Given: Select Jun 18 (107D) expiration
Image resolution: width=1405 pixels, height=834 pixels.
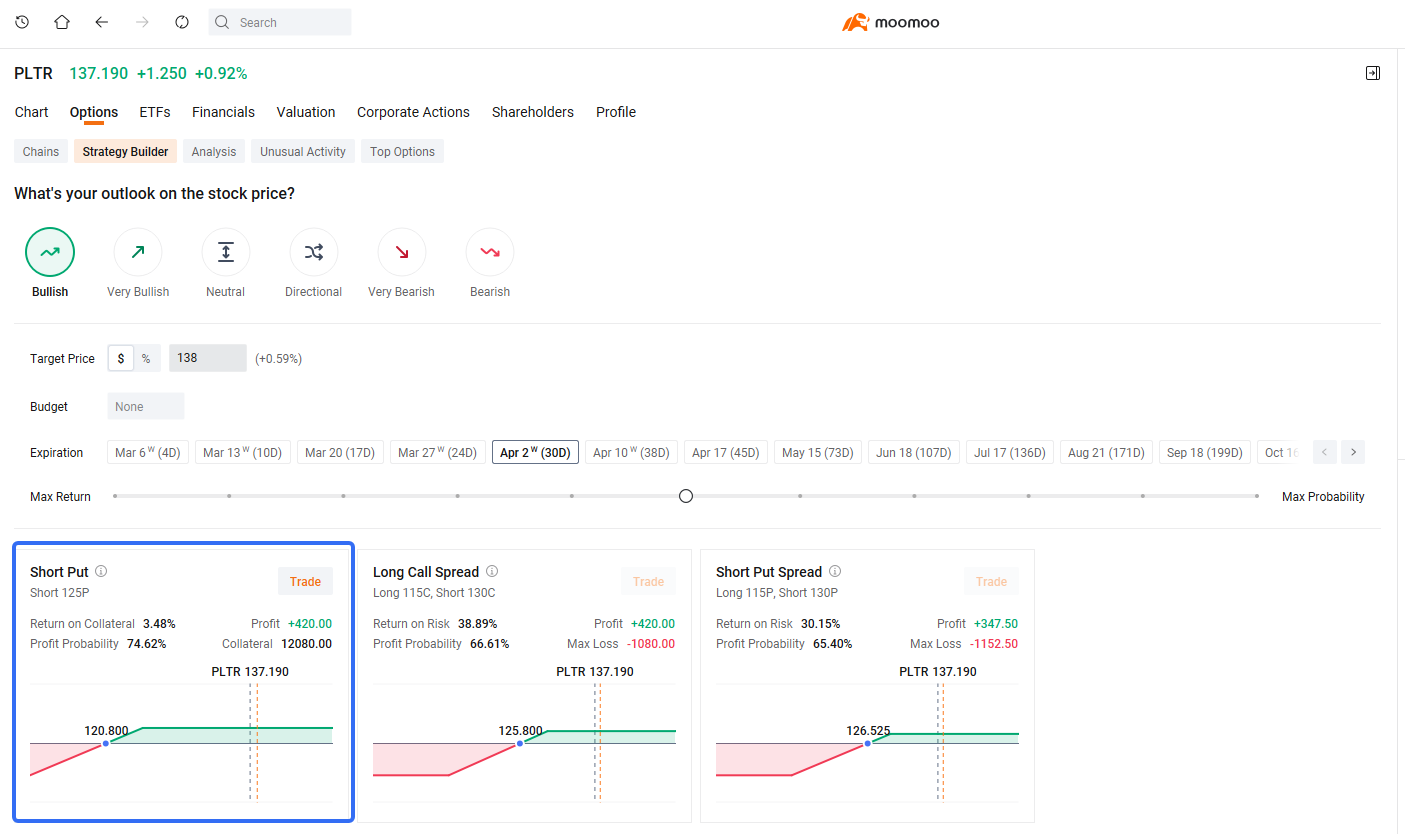Looking at the screenshot, I should pyautogui.click(x=914, y=452).
